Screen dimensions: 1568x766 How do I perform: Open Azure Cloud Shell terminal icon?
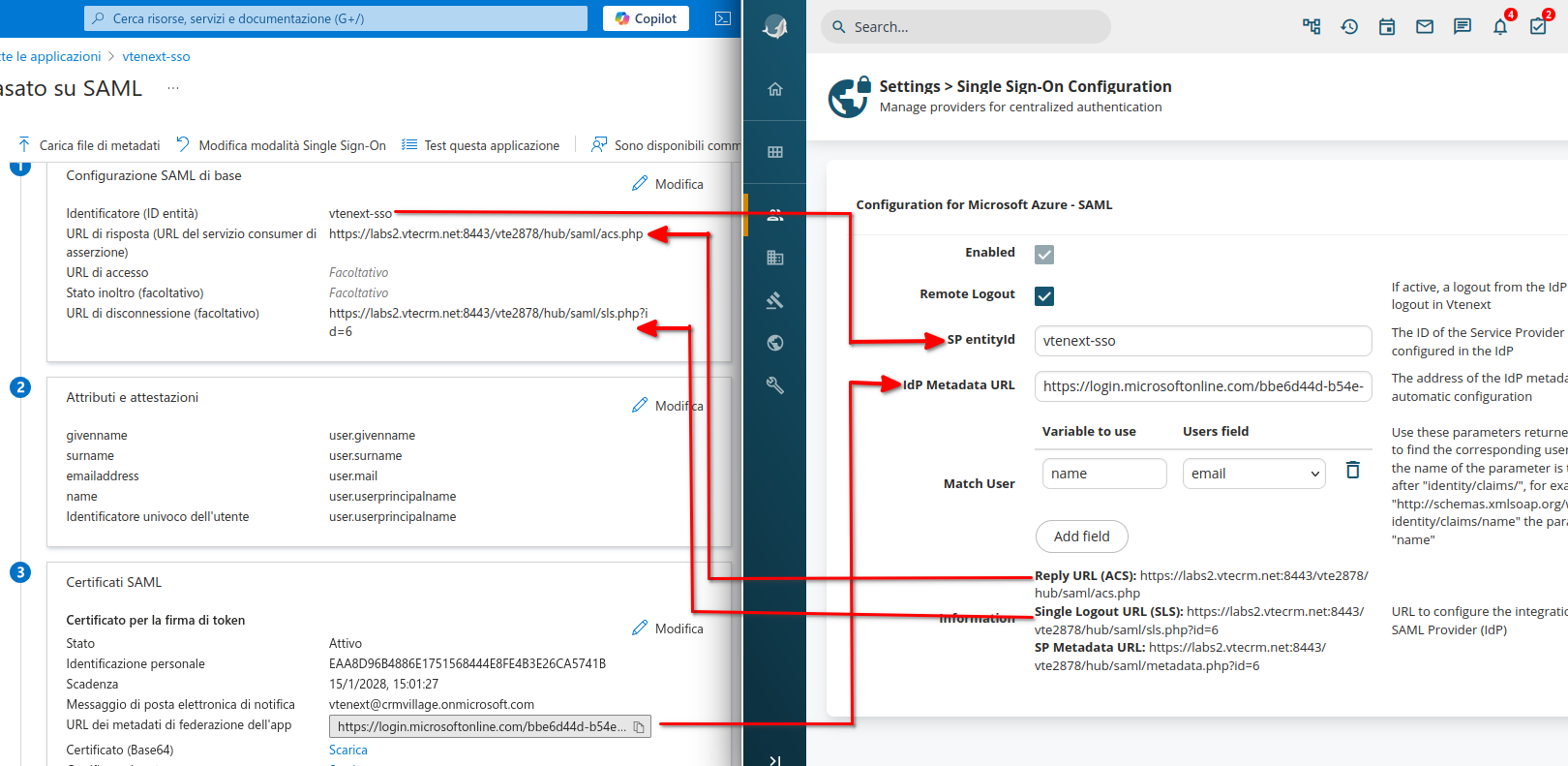[x=722, y=18]
